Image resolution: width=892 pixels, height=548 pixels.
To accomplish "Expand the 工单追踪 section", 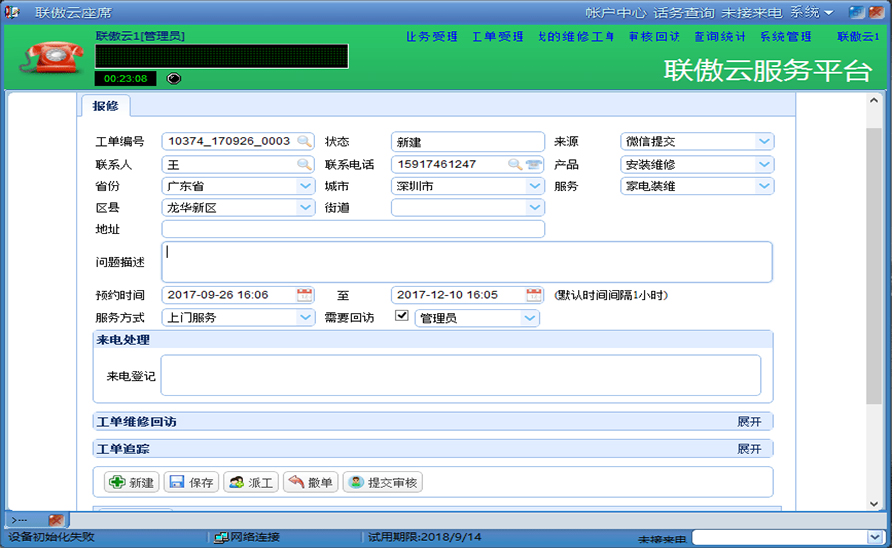I will point(749,449).
